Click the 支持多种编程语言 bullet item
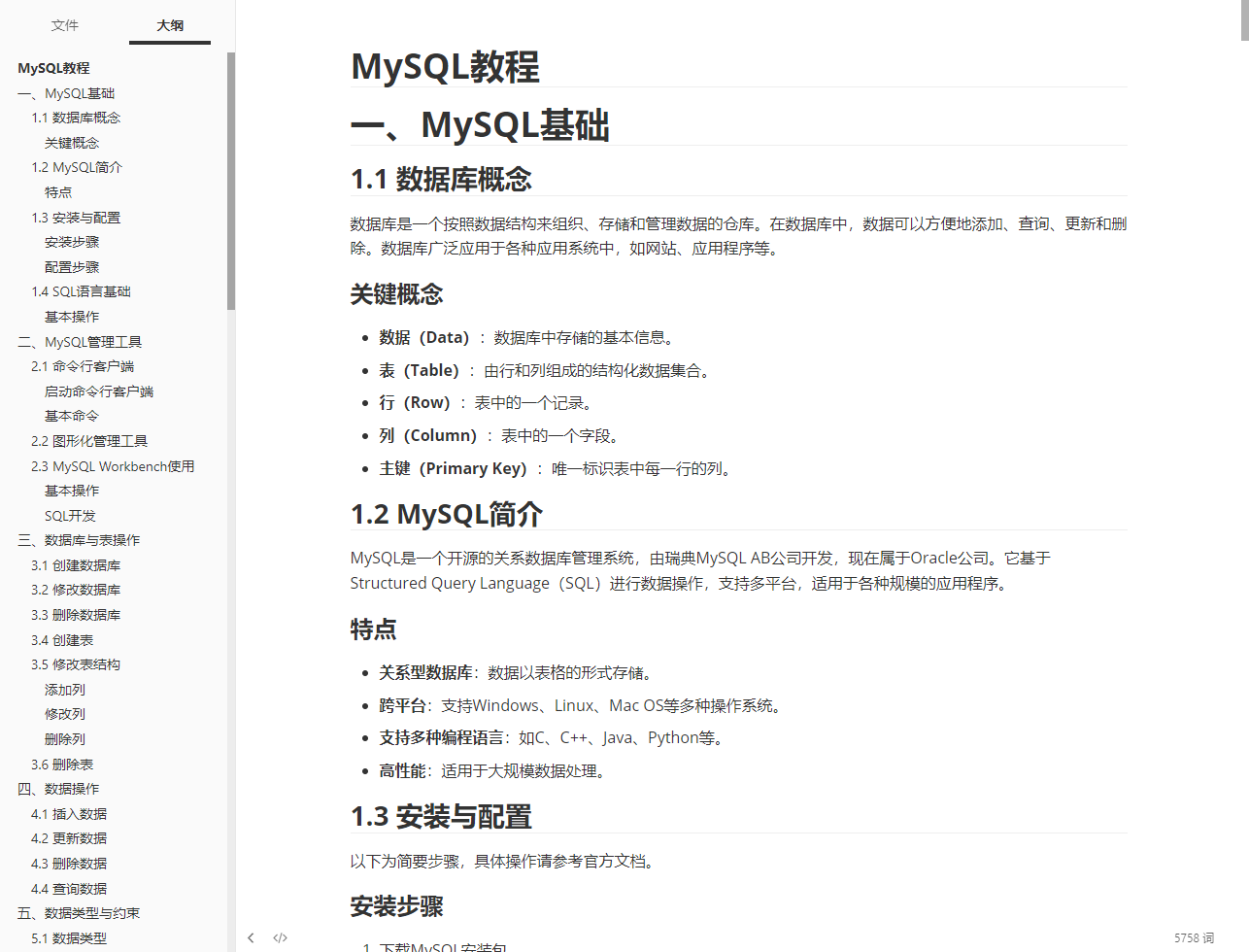This screenshot has width=1249, height=952. pyautogui.click(x=554, y=737)
